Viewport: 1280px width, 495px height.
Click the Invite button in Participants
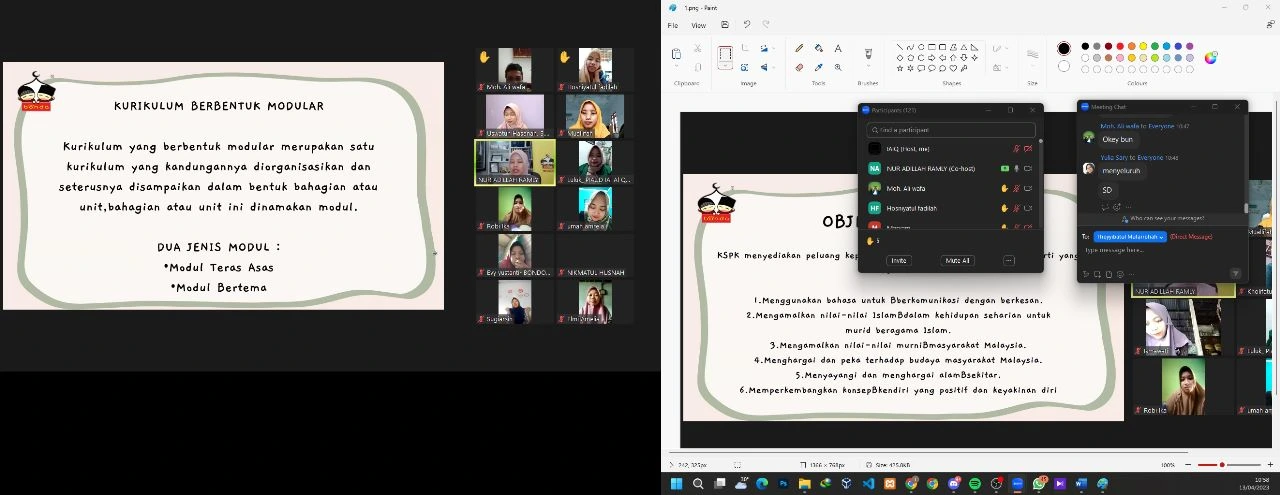tap(899, 260)
